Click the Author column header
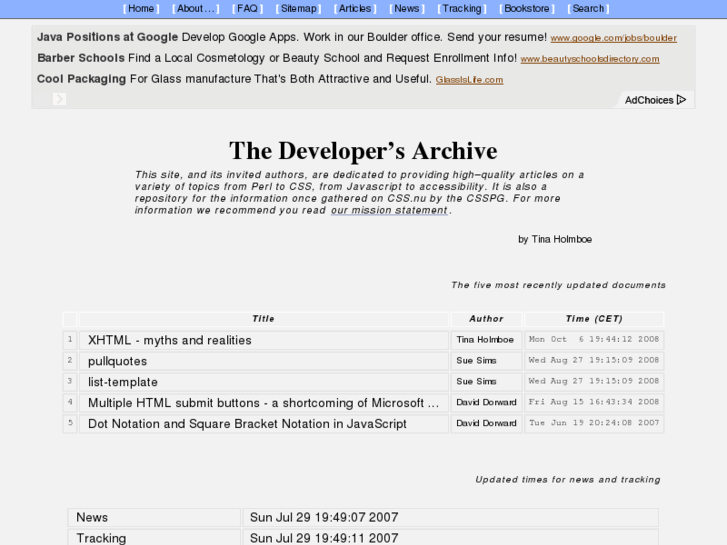This screenshot has width=727, height=545. click(x=486, y=319)
